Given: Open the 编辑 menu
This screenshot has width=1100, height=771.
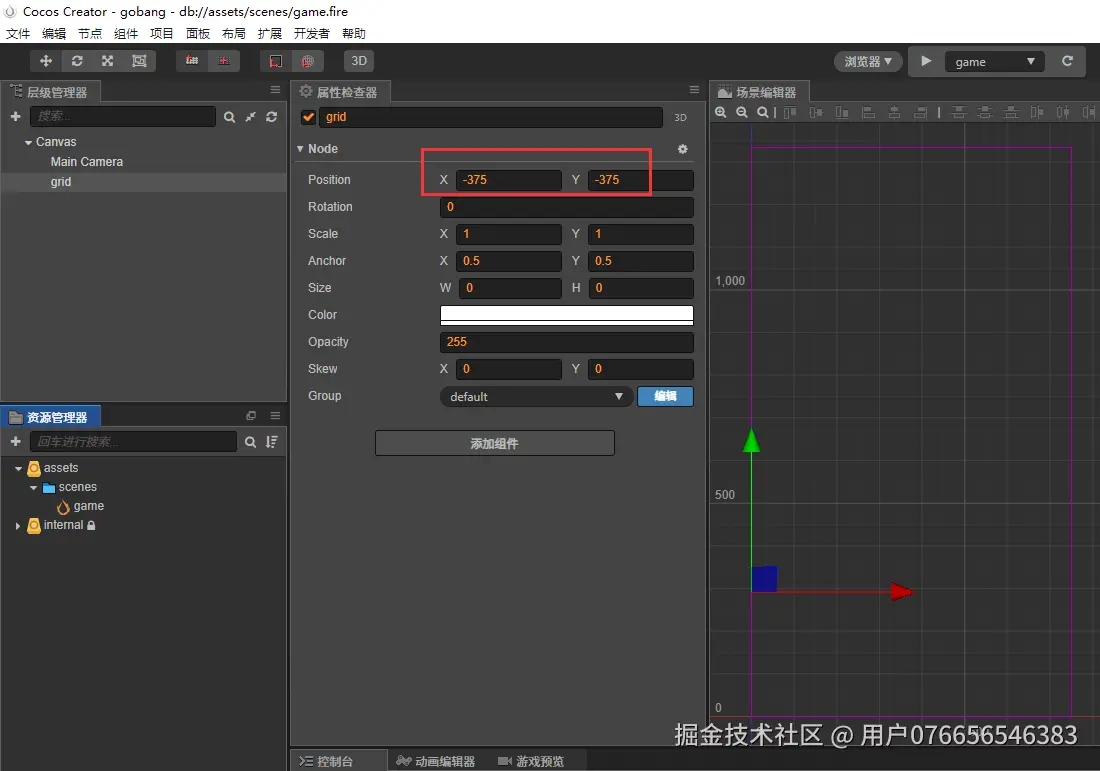Looking at the screenshot, I should pos(54,34).
